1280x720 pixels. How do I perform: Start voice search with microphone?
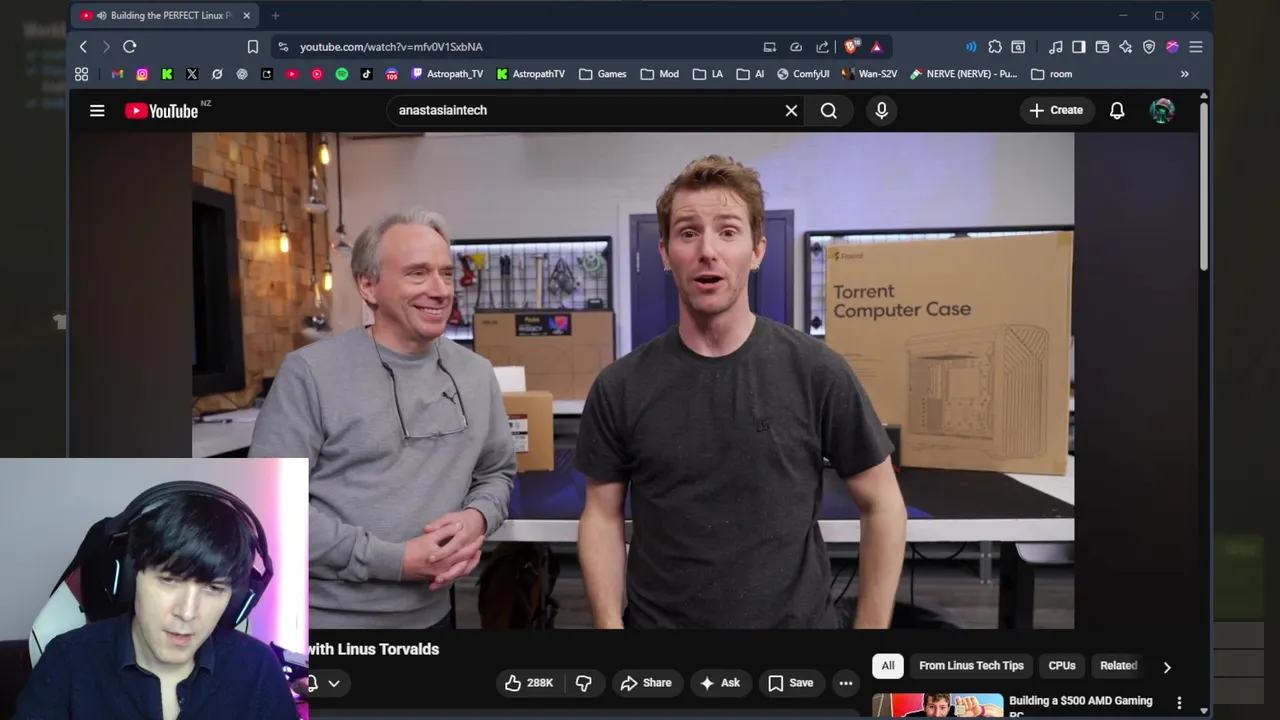pos(881,111)
